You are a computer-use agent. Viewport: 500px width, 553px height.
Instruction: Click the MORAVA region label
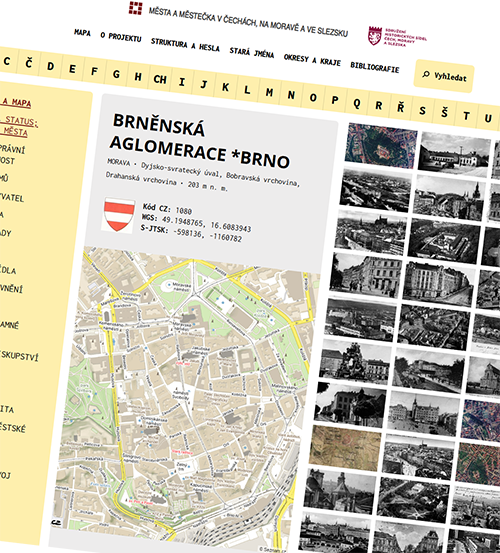(x=119, y=162)
